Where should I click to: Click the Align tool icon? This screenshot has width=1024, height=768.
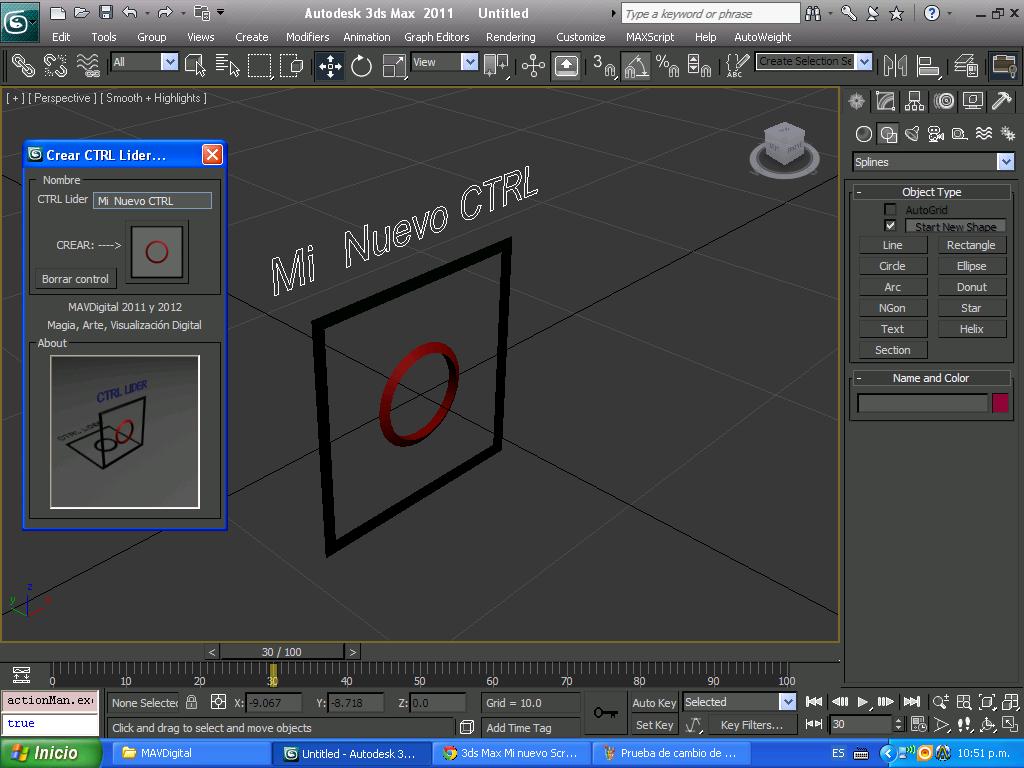[x=927, y=65]
